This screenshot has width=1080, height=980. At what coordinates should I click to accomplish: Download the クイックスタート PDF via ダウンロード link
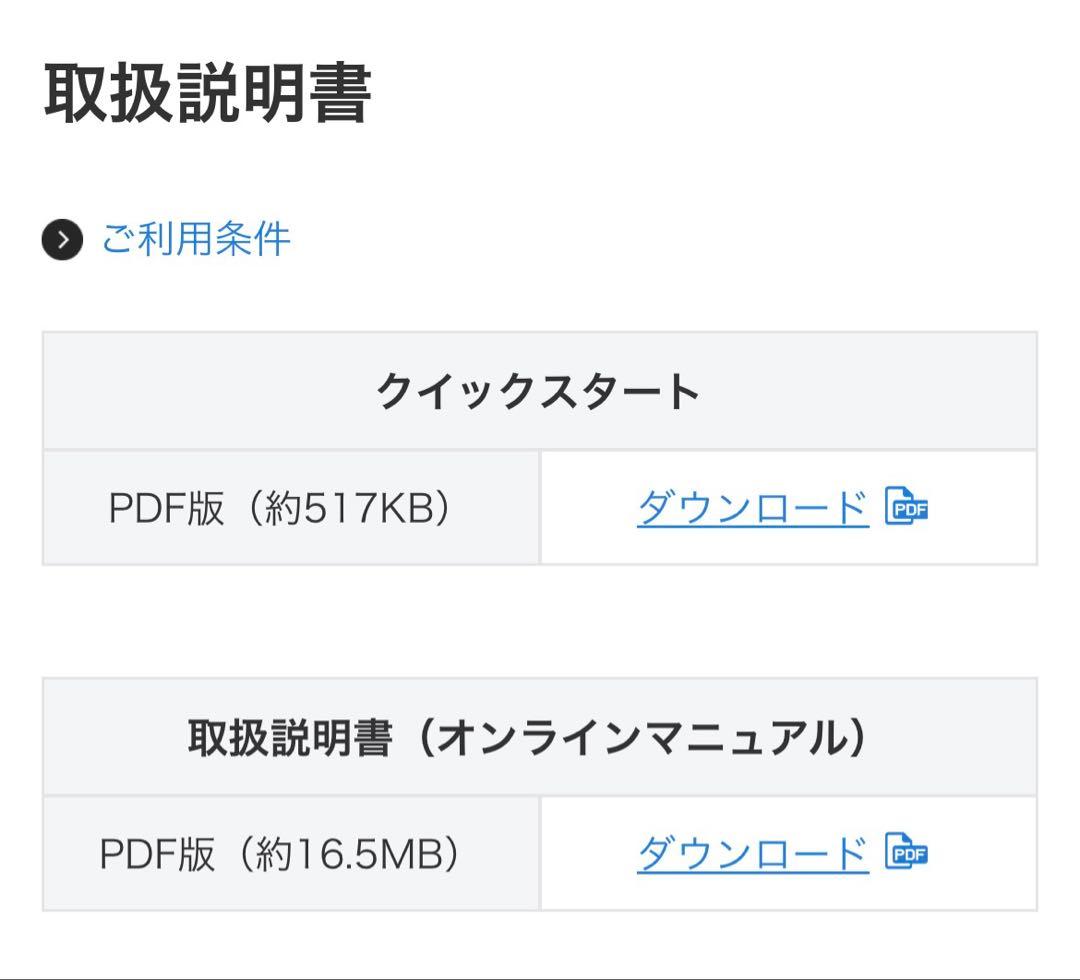752,508
